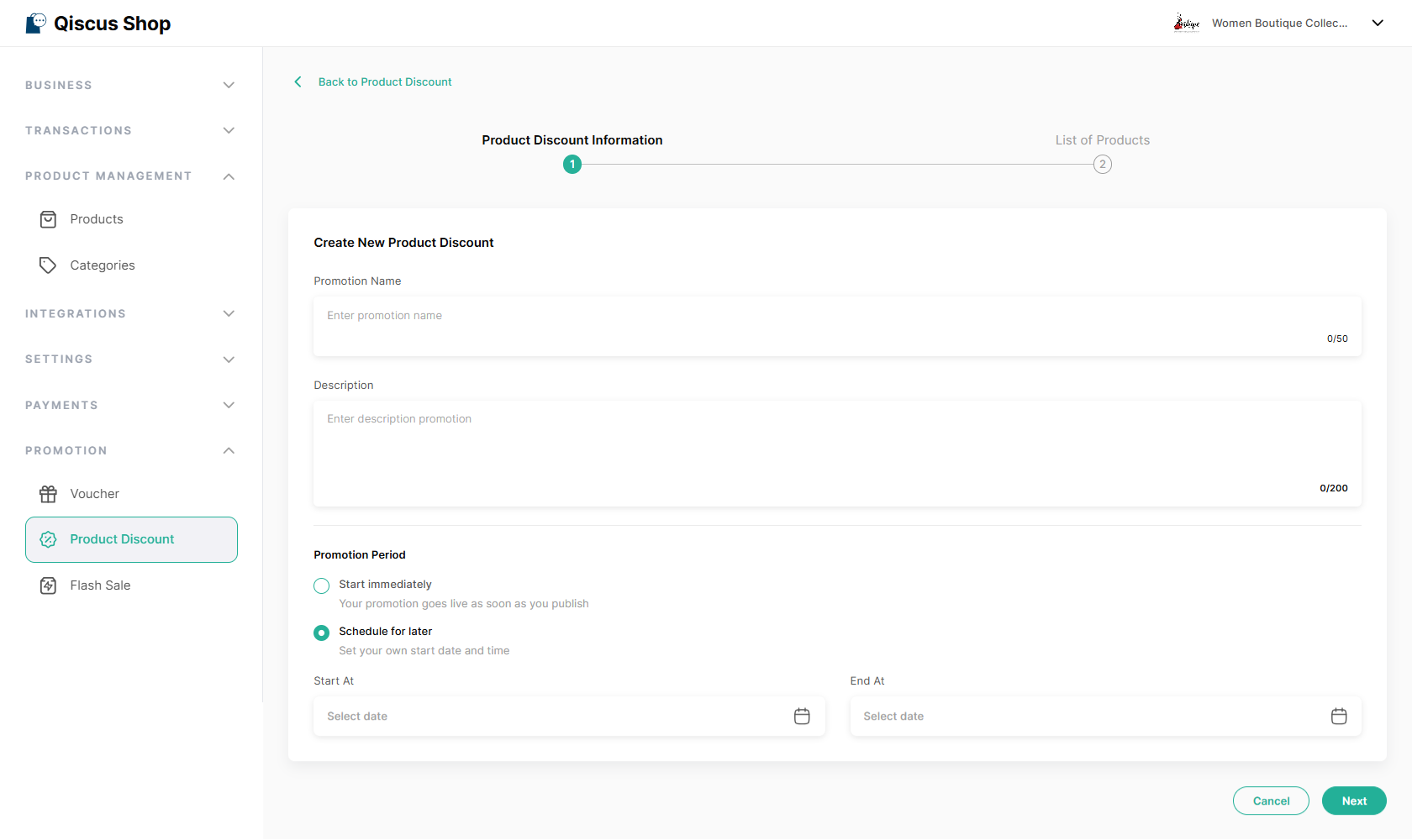Focus the Promotion Name input field

pos(837,326)
